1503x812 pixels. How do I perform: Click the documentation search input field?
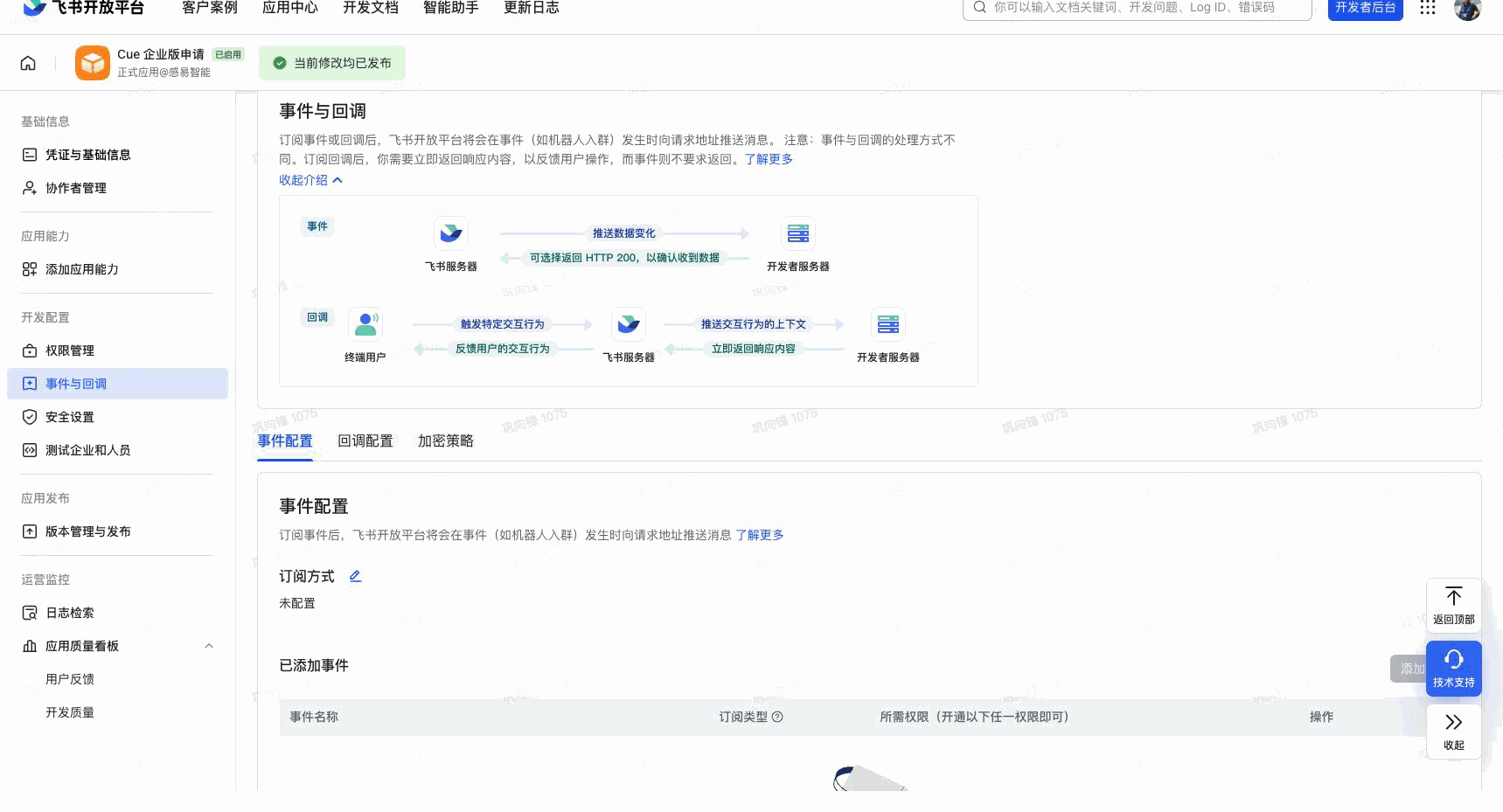1137,9
